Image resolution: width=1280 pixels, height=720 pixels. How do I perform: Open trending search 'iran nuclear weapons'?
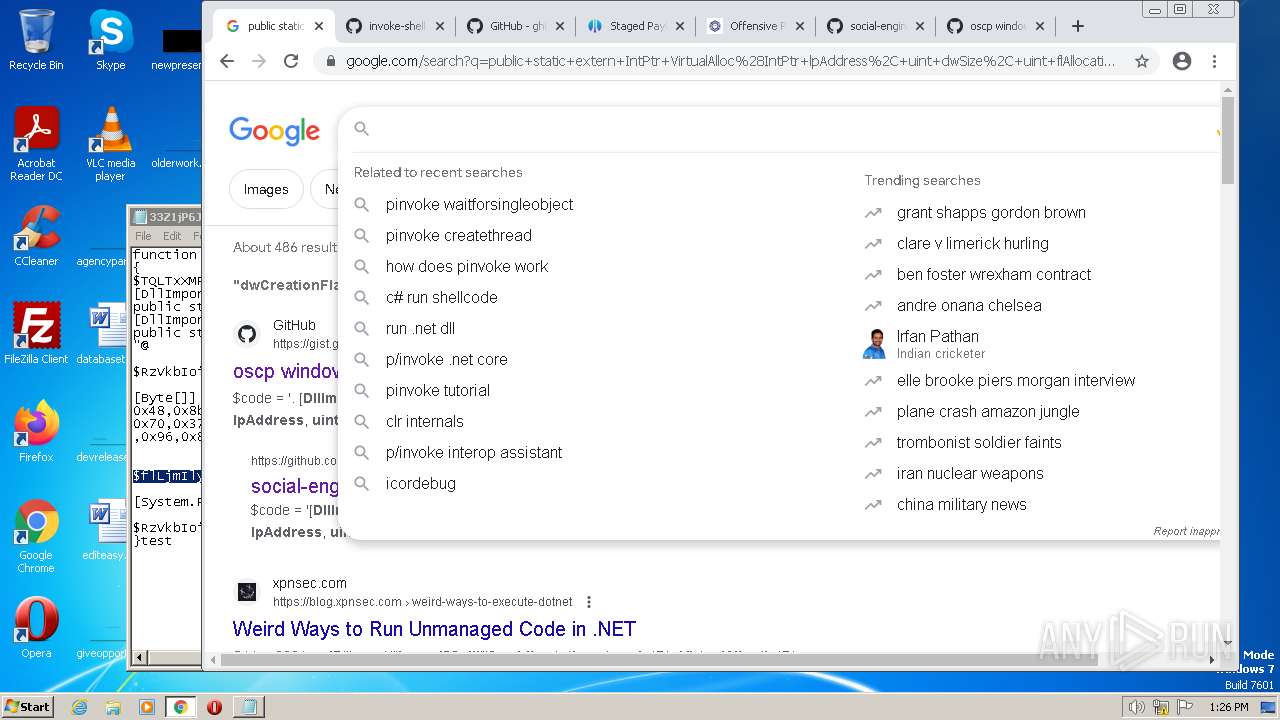pos(970,473)
